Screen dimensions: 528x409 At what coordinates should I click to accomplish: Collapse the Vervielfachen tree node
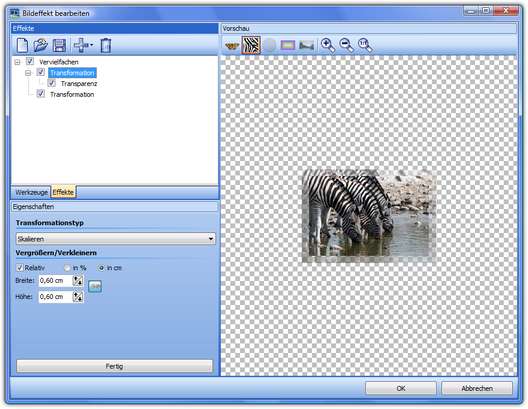point(18,62)
